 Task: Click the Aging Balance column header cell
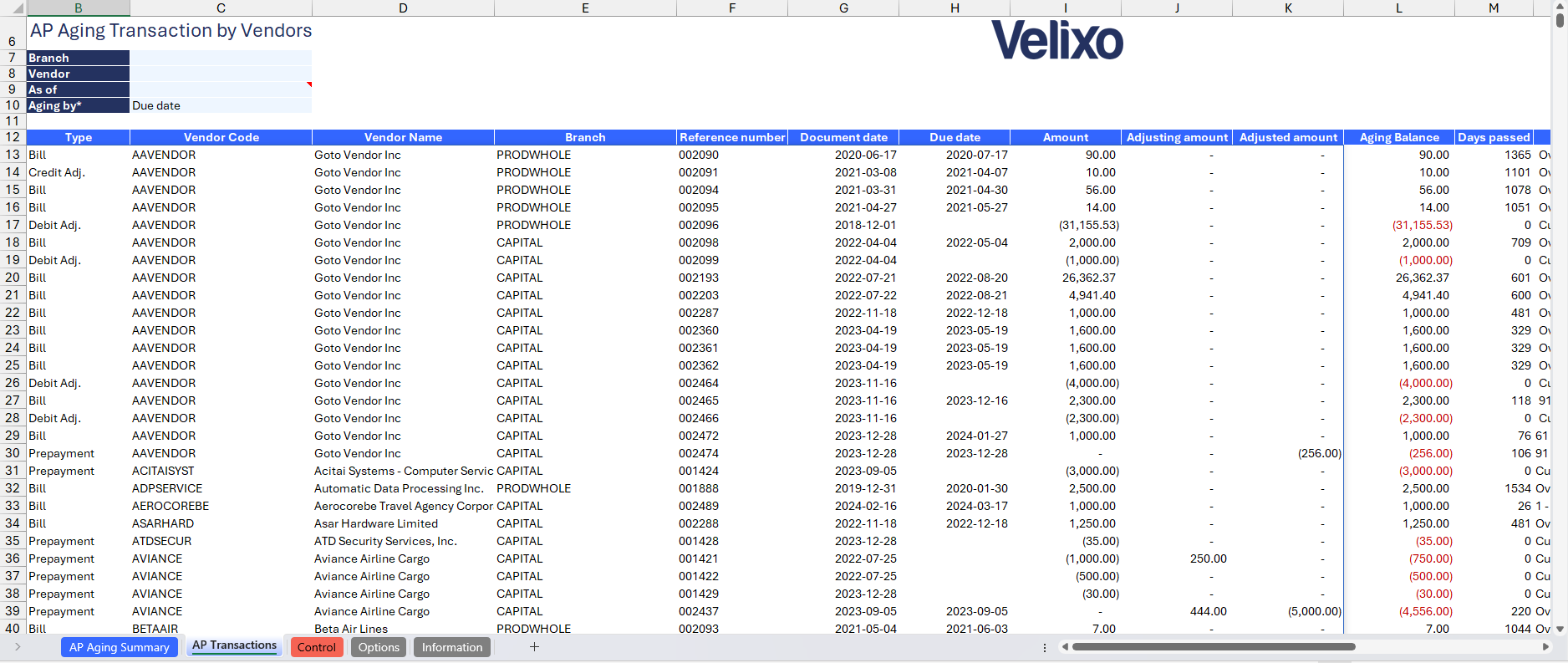tap(1398, 137)
